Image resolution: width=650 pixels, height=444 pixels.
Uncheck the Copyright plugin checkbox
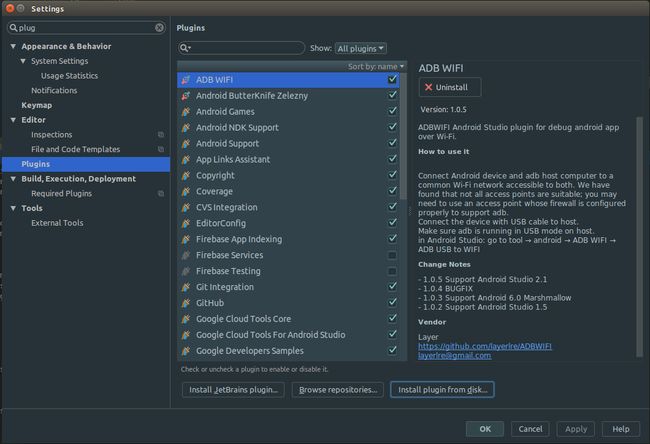tap(392, 175)
